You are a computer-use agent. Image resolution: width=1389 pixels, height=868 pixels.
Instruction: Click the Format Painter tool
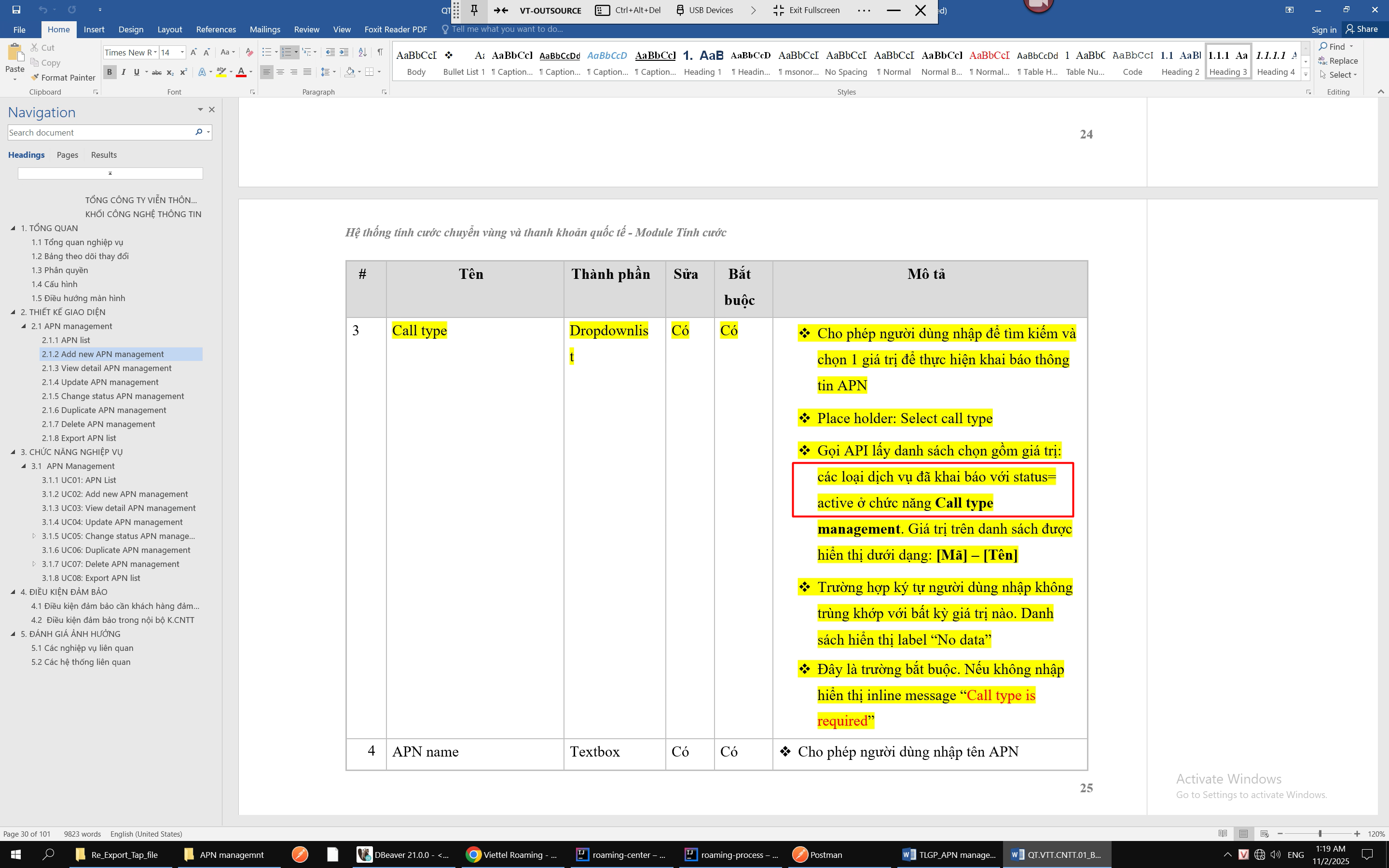tap(63, 78)
